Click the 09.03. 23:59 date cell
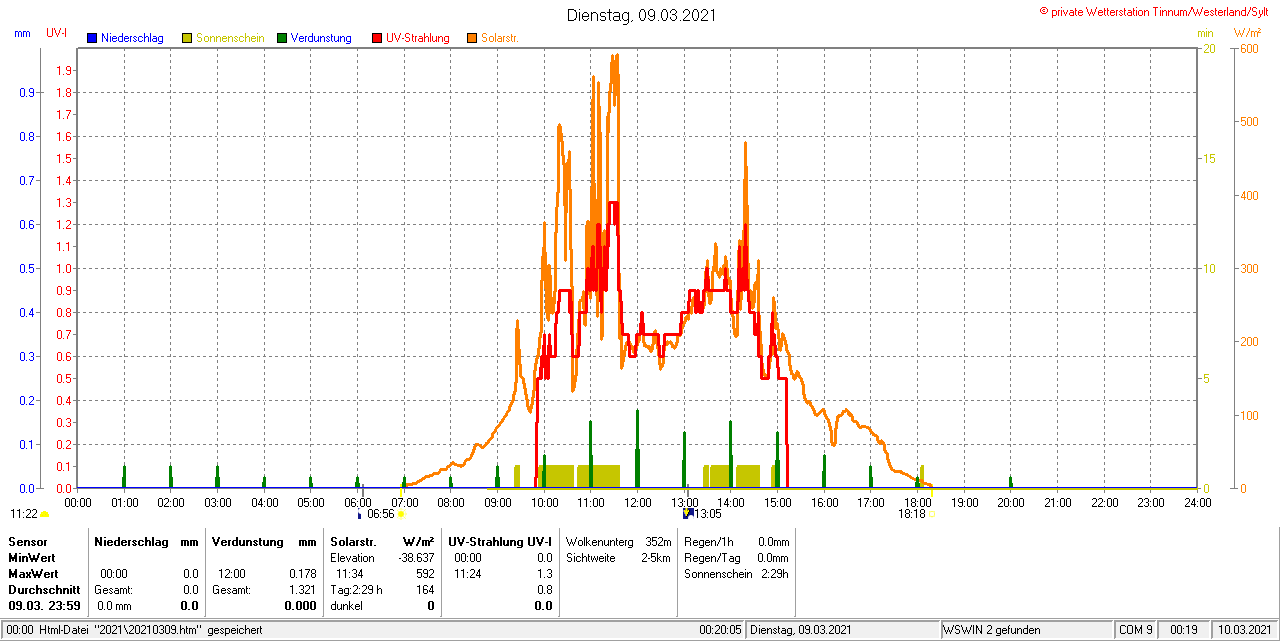 tap(44, 606)
